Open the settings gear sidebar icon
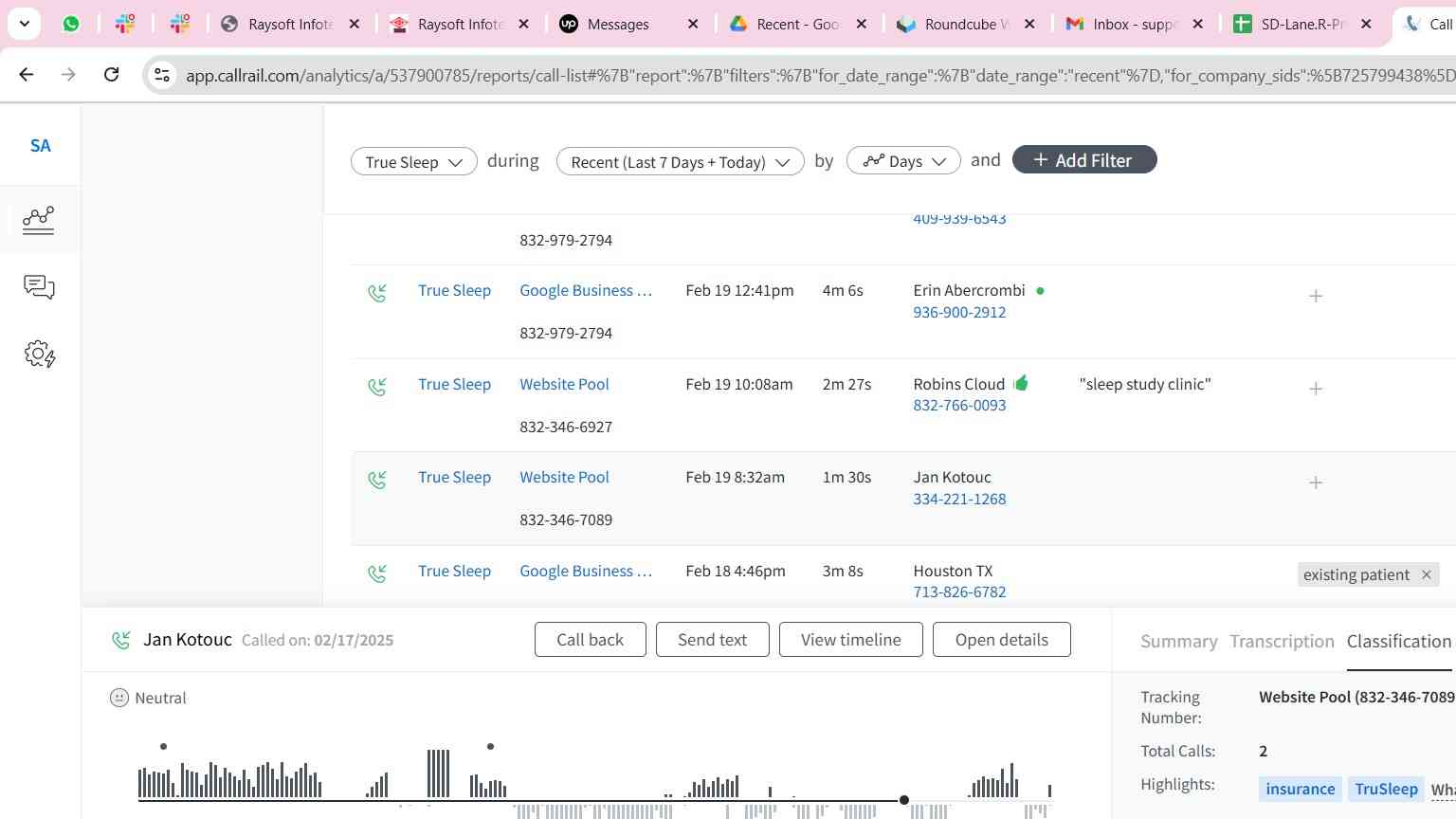Viewport: 1456px width, 819px height. pyautogui.click(x=39, y=355)
